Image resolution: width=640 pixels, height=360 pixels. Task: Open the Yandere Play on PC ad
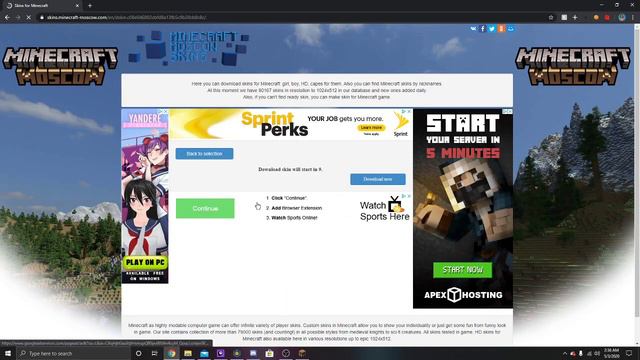145,196
